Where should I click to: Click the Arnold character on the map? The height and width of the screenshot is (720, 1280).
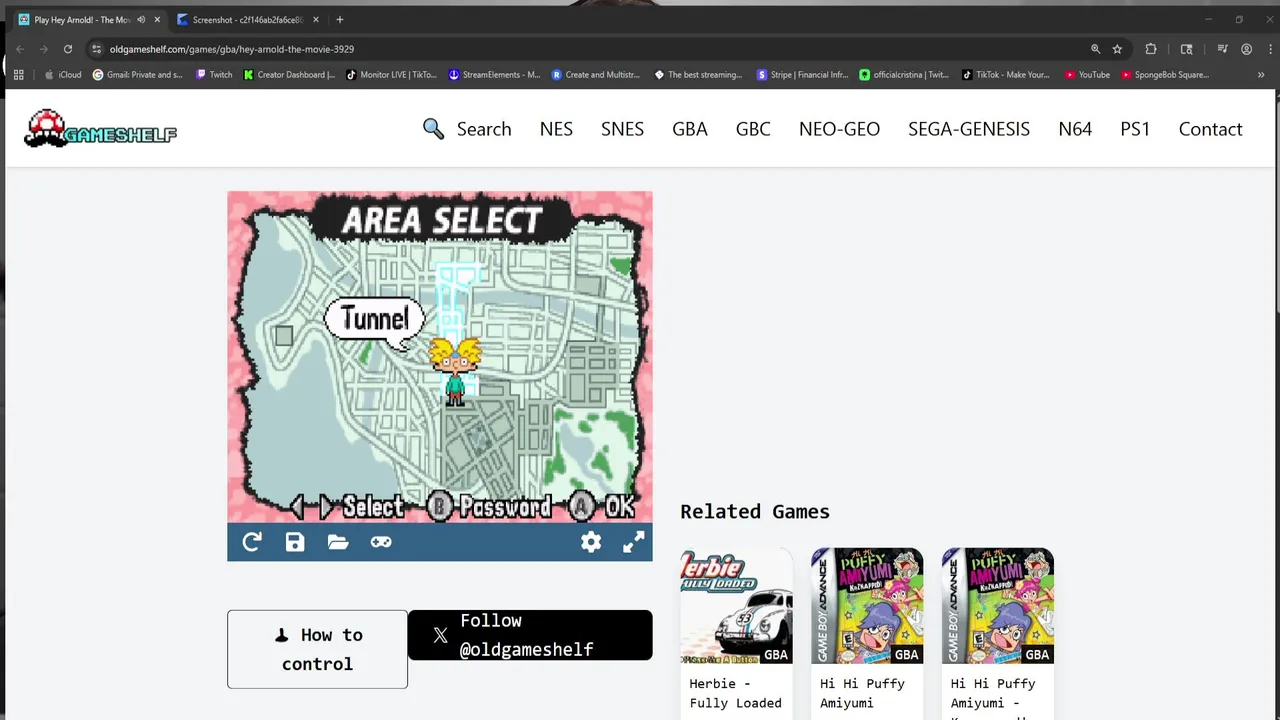(x=455, y=371)
